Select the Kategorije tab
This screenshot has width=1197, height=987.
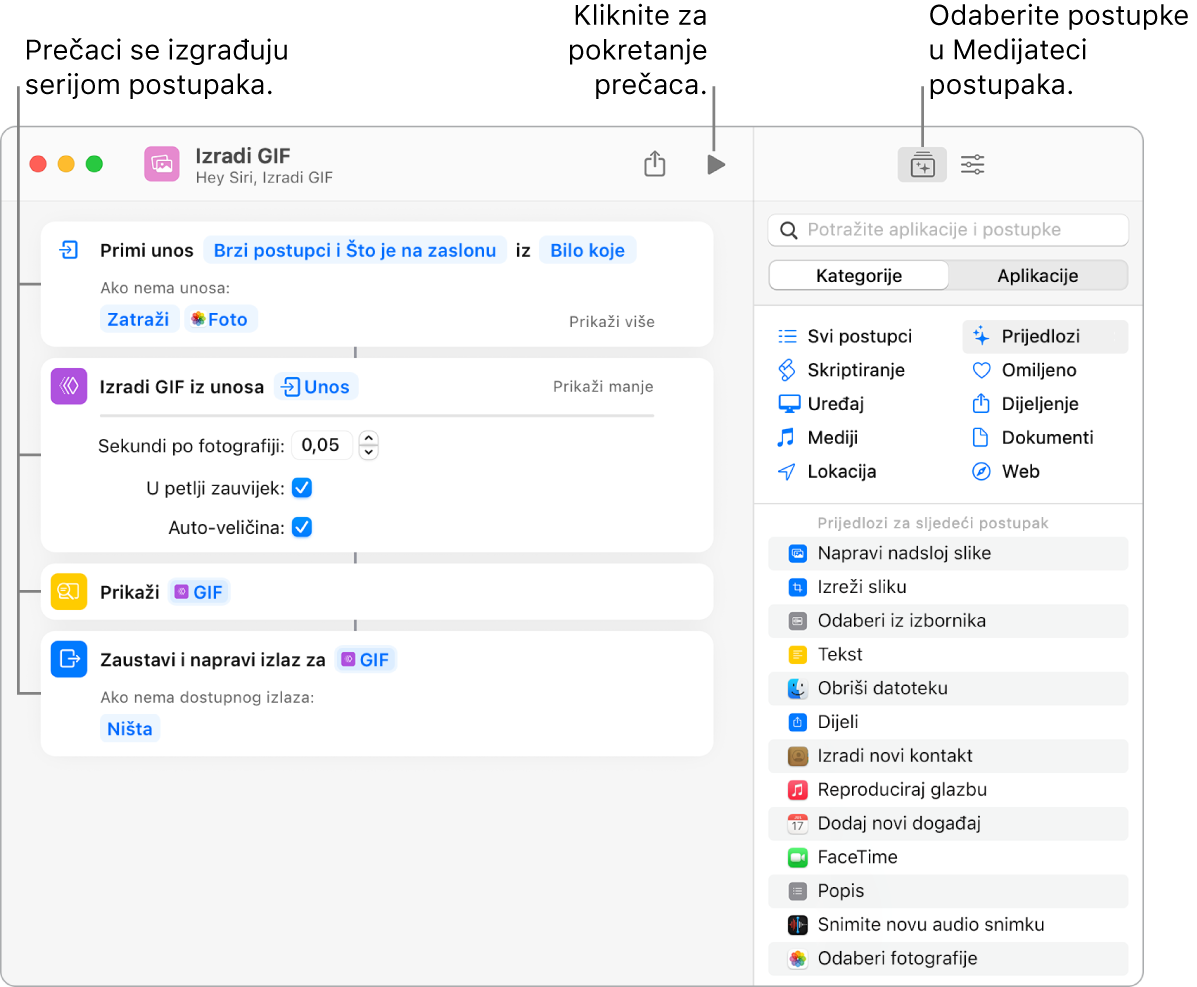click(858, 275)
